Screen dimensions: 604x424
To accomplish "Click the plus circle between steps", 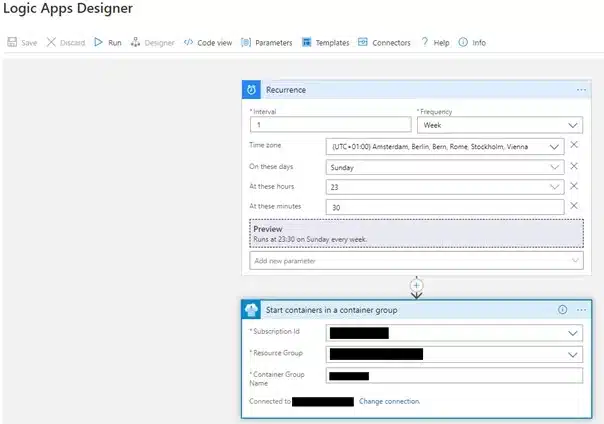I will click(416, 285).
